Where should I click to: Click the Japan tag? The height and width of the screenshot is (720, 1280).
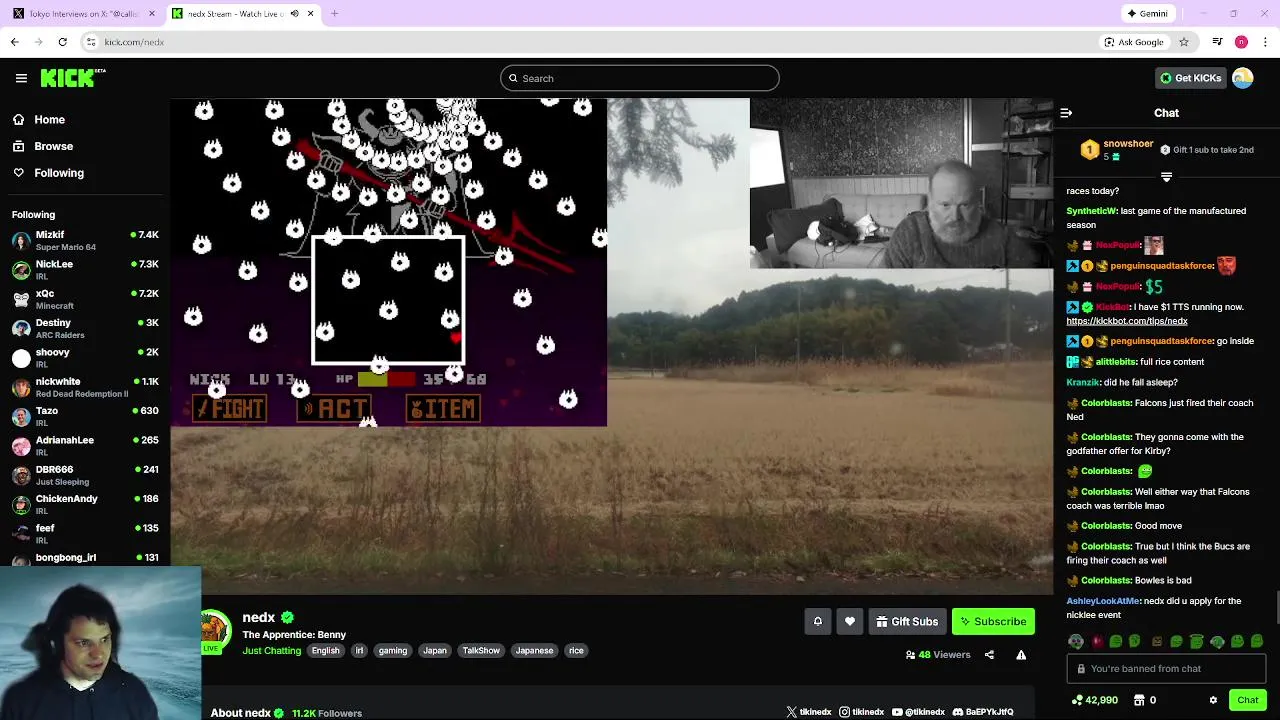(x=435, y=651)
